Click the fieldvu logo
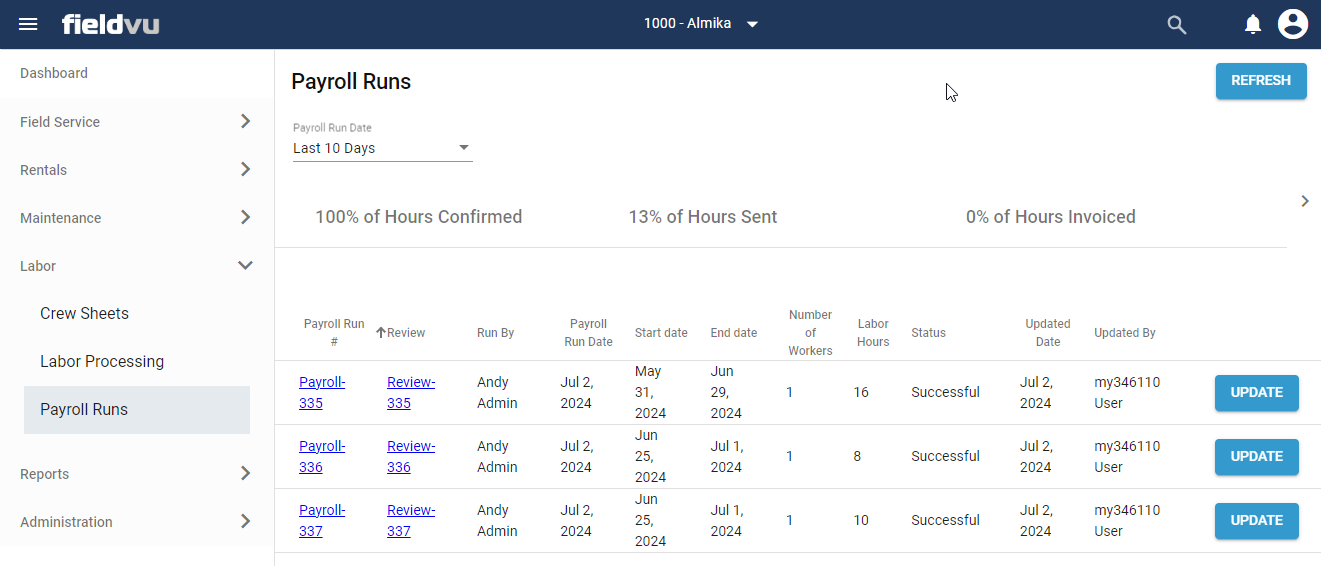This screenshot has width=1321, height=566. 110,24
